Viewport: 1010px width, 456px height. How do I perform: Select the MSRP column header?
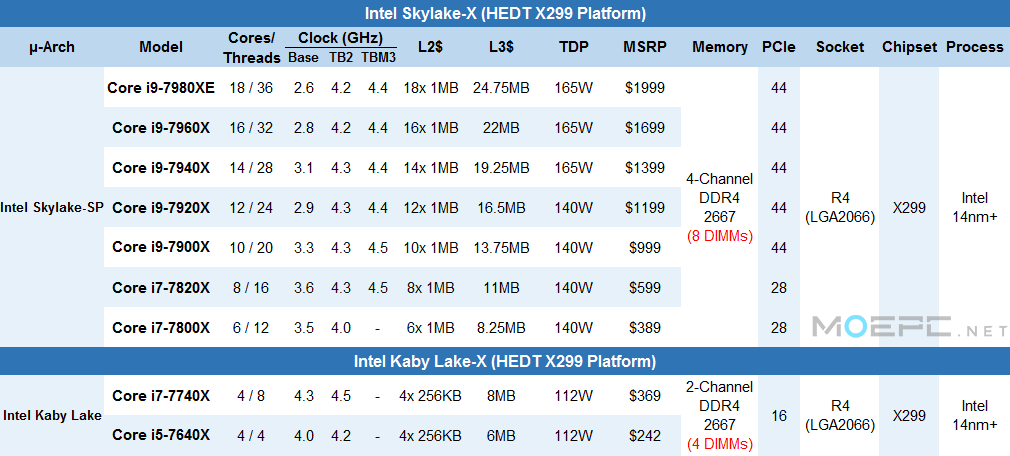[x=644, y=47]
